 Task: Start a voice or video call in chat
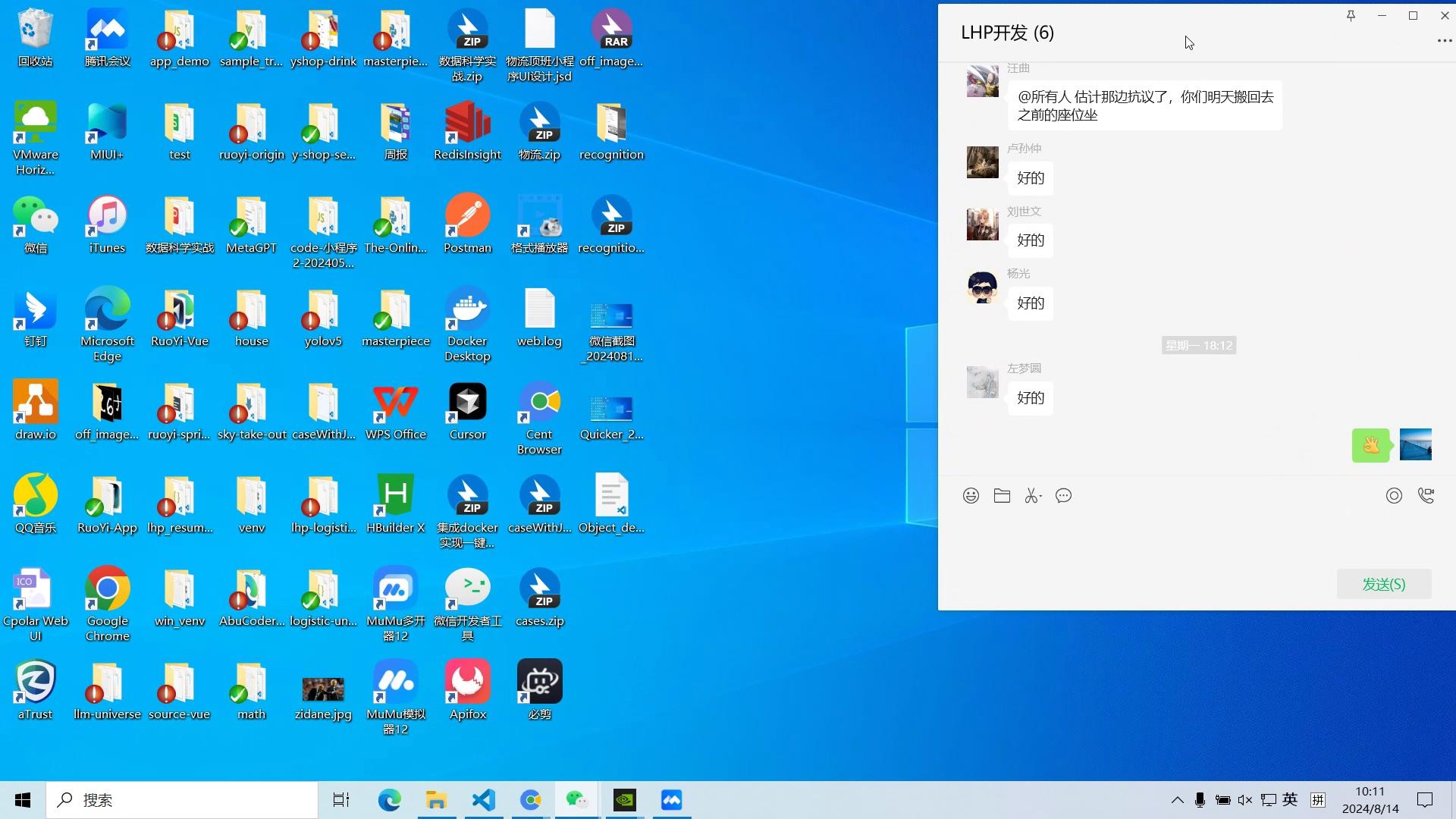[1426, 496]
